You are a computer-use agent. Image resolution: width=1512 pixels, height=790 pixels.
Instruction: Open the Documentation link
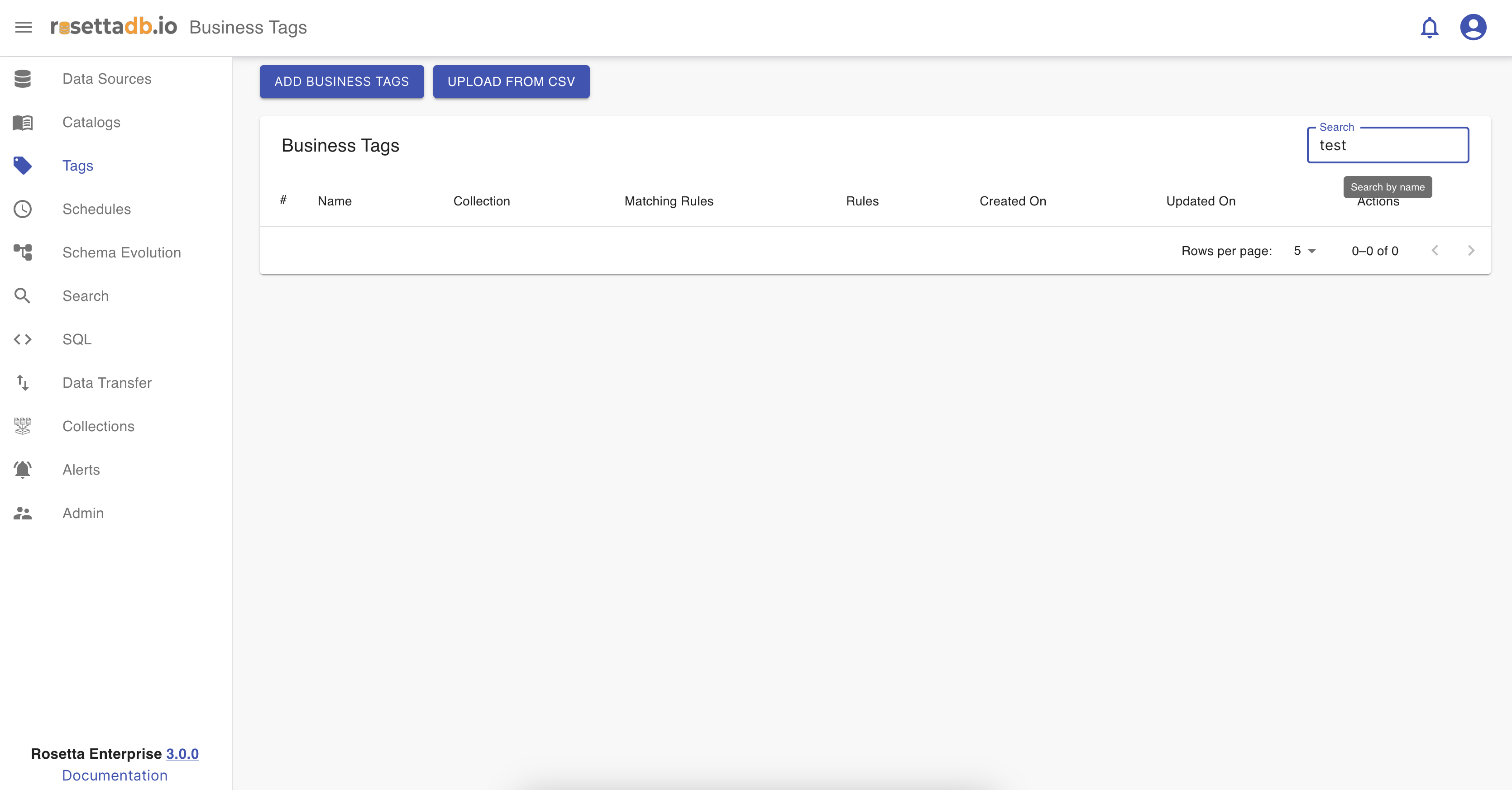click(x=115, y=775)
